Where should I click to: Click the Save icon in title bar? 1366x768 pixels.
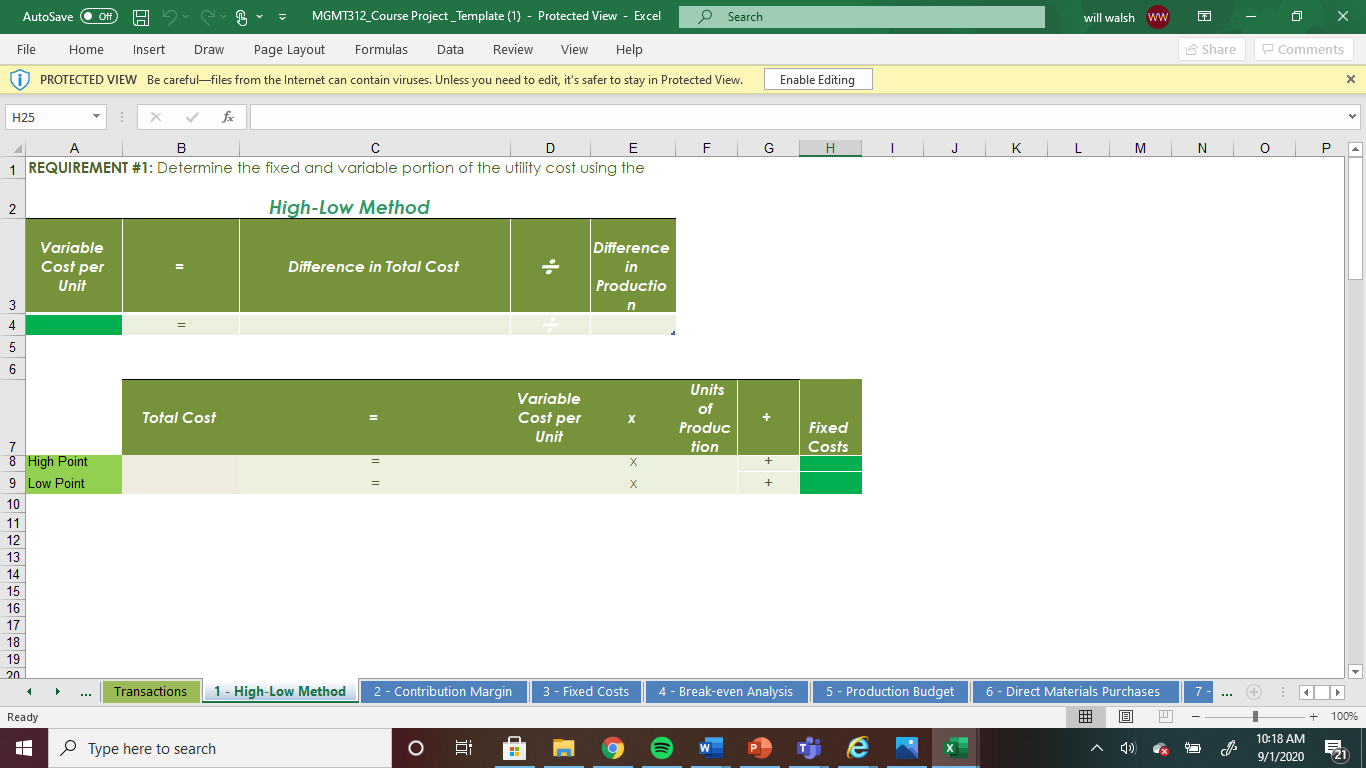[x=142, y=17]
